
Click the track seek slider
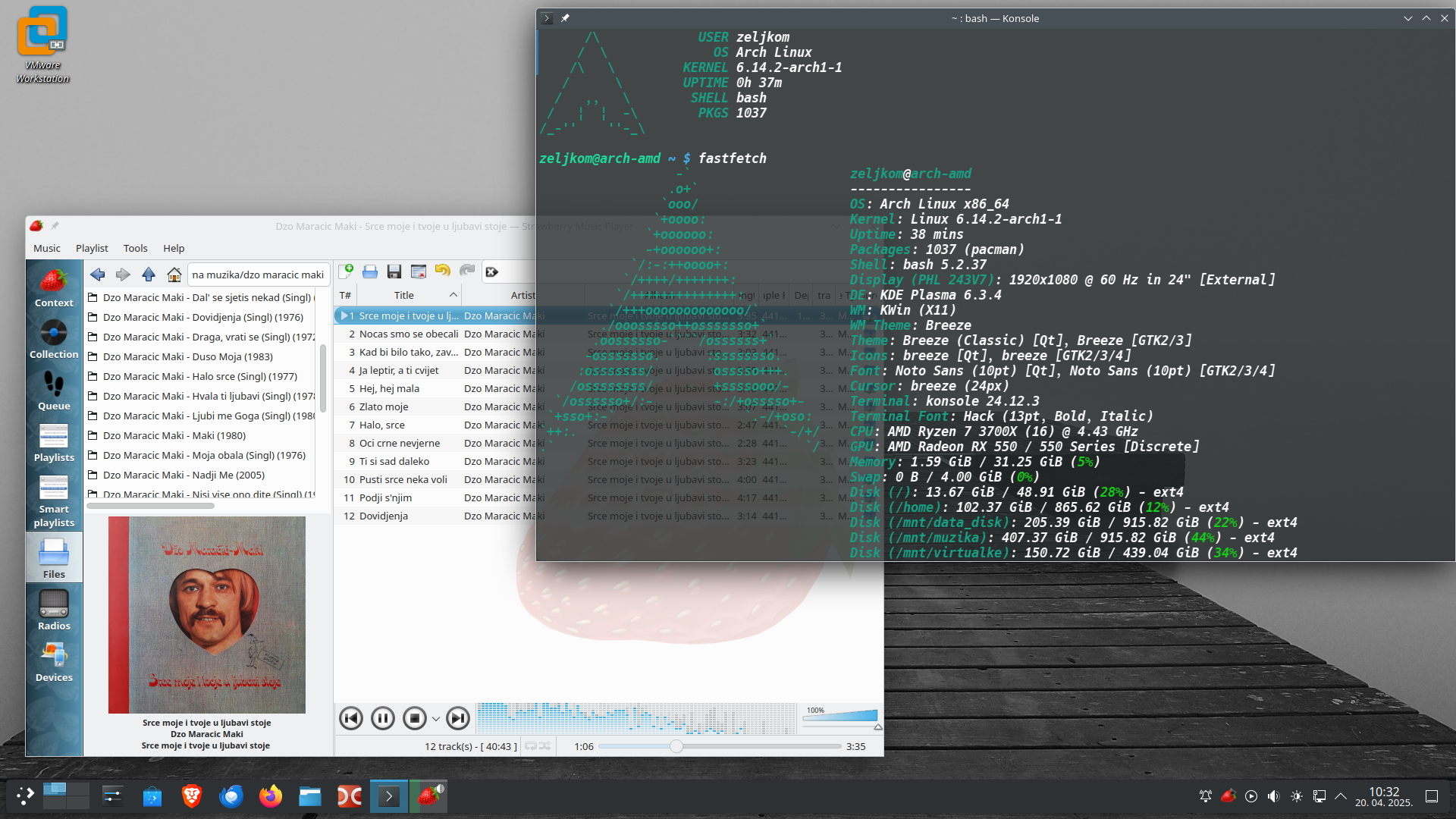click(720, 746)
